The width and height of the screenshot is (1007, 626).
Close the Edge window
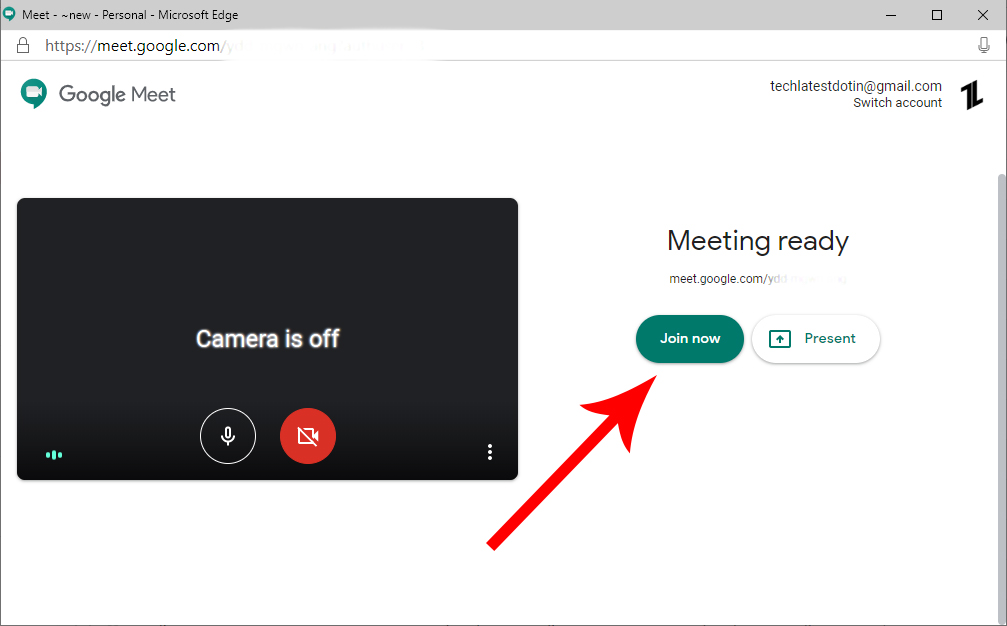coord(983,15)
